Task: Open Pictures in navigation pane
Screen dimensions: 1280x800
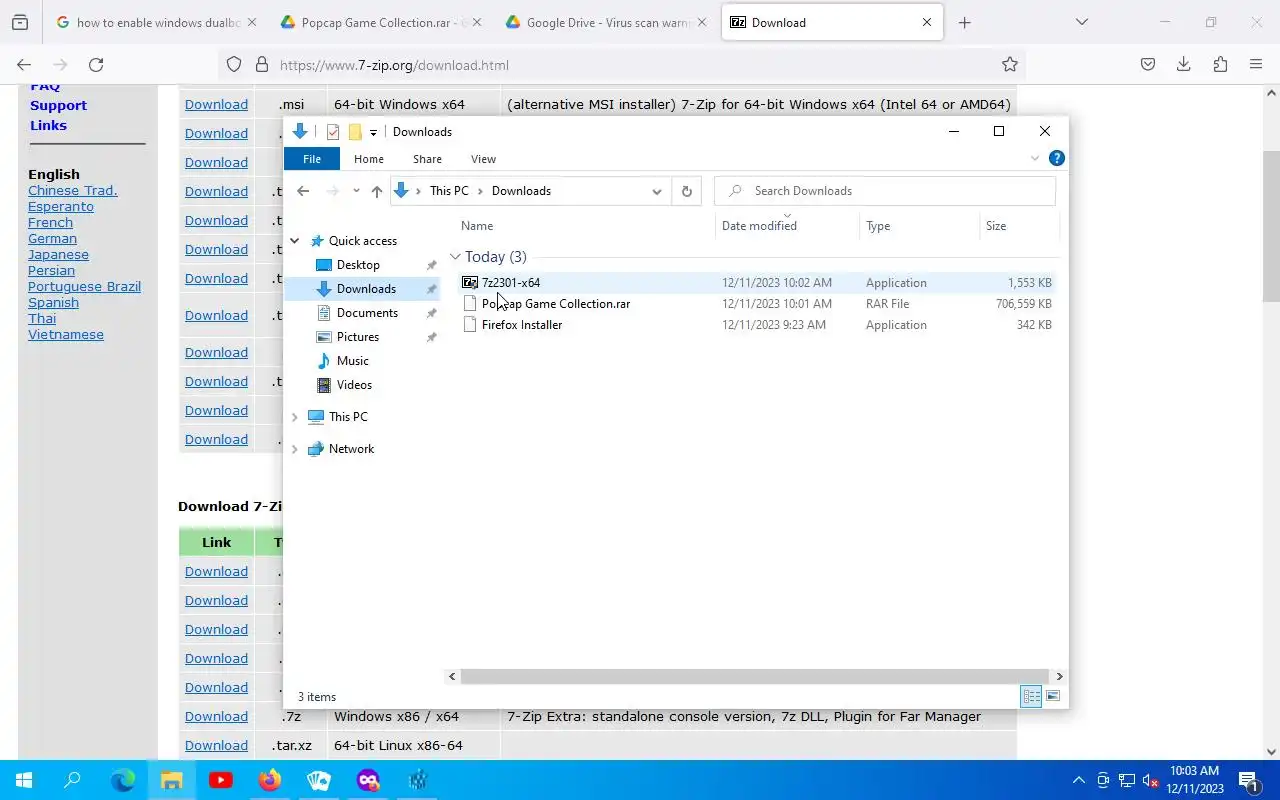Action: click(358, 337)
